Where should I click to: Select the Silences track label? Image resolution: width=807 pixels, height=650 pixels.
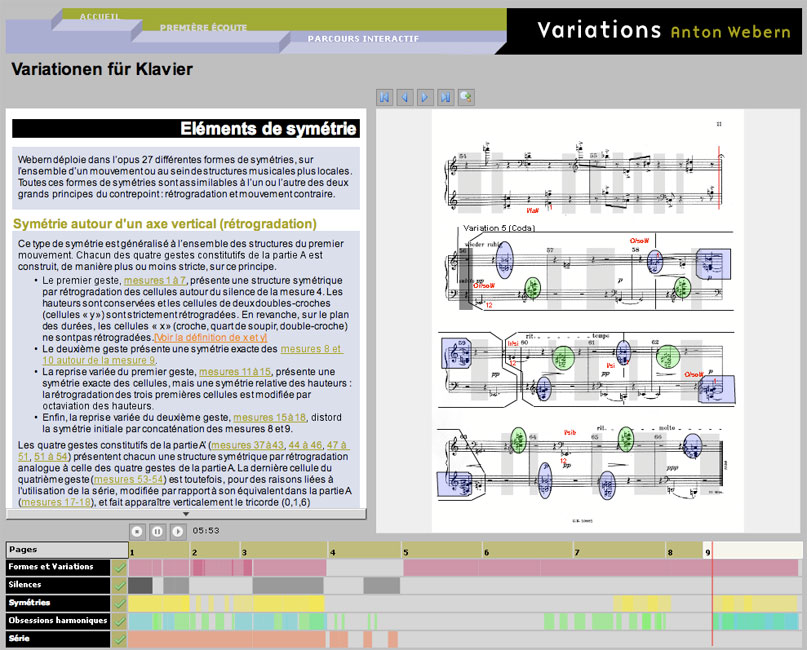tap(58, 585)
